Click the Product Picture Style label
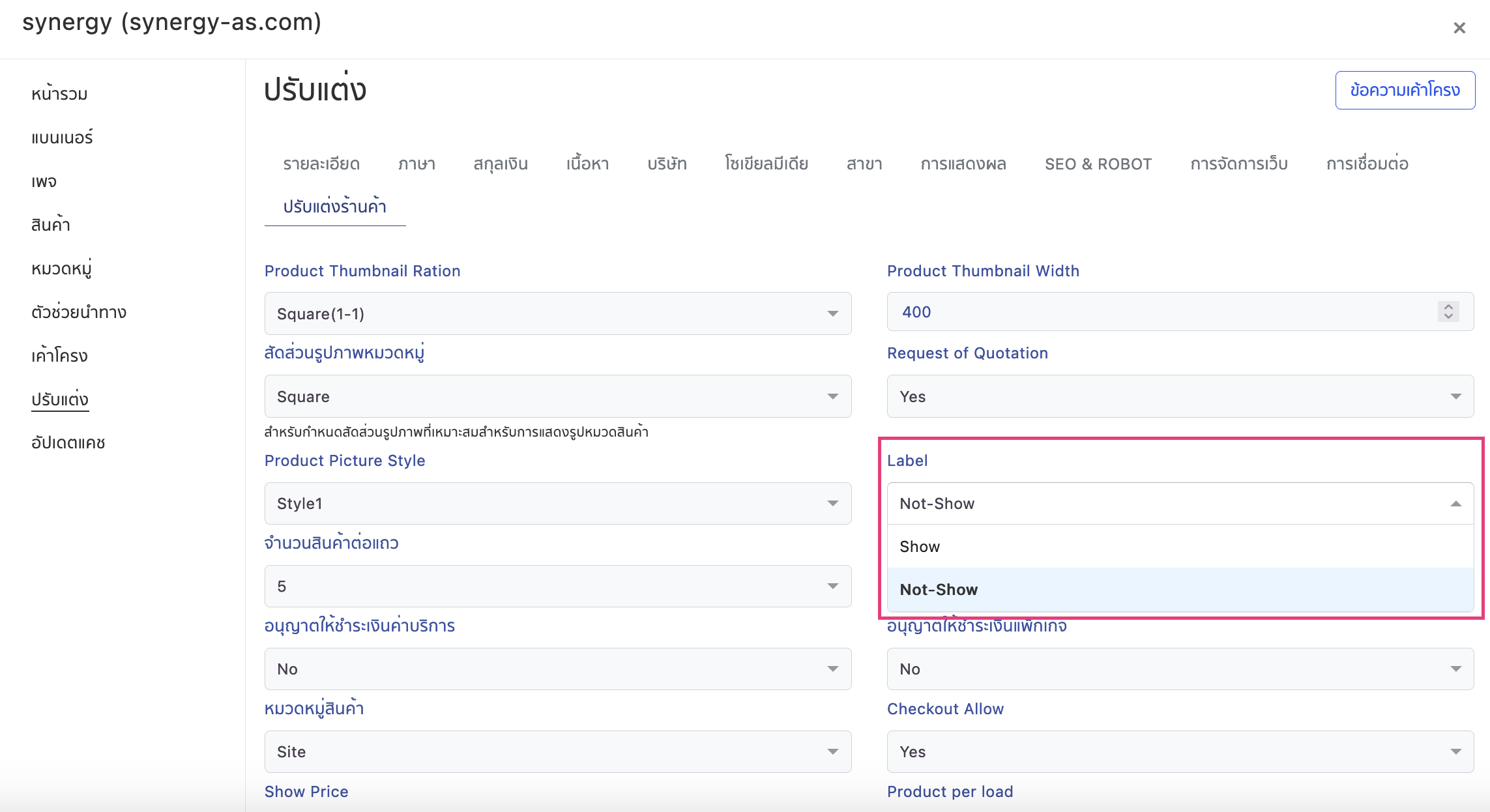The height and width of the screenshot is (812, 1490). pyautogui.click(x=345, y=461)
